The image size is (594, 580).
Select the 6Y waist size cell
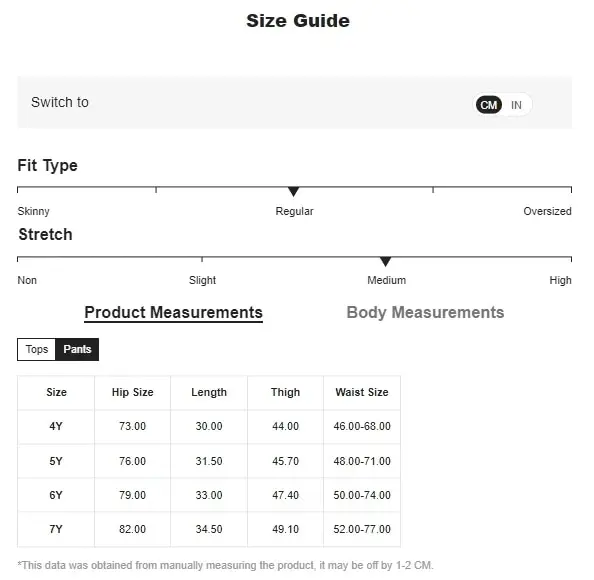click(362, 495)
